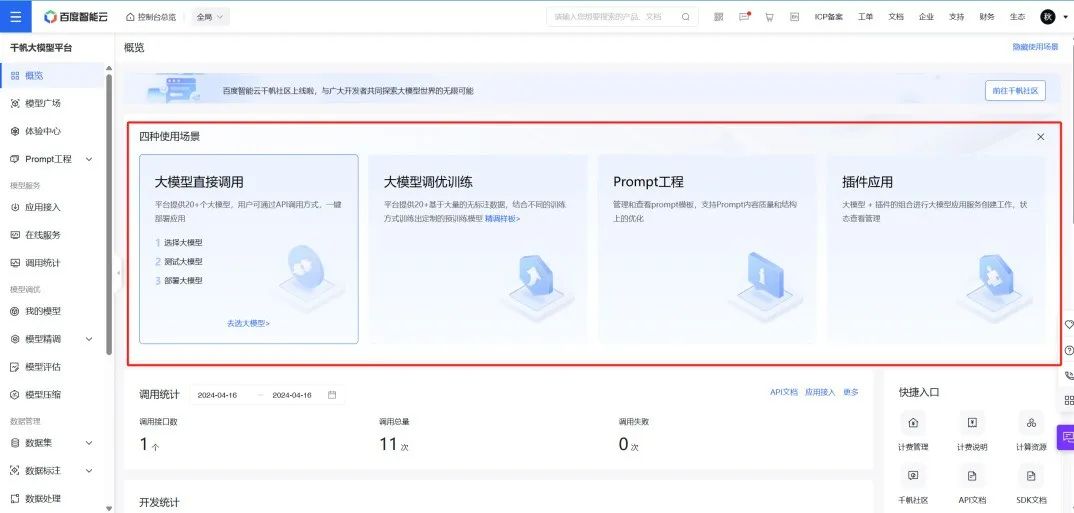The height and width of the screenshot is (513, 1074).
Task: Click the search magnifier icon
Action: click(x=686, y=17)
